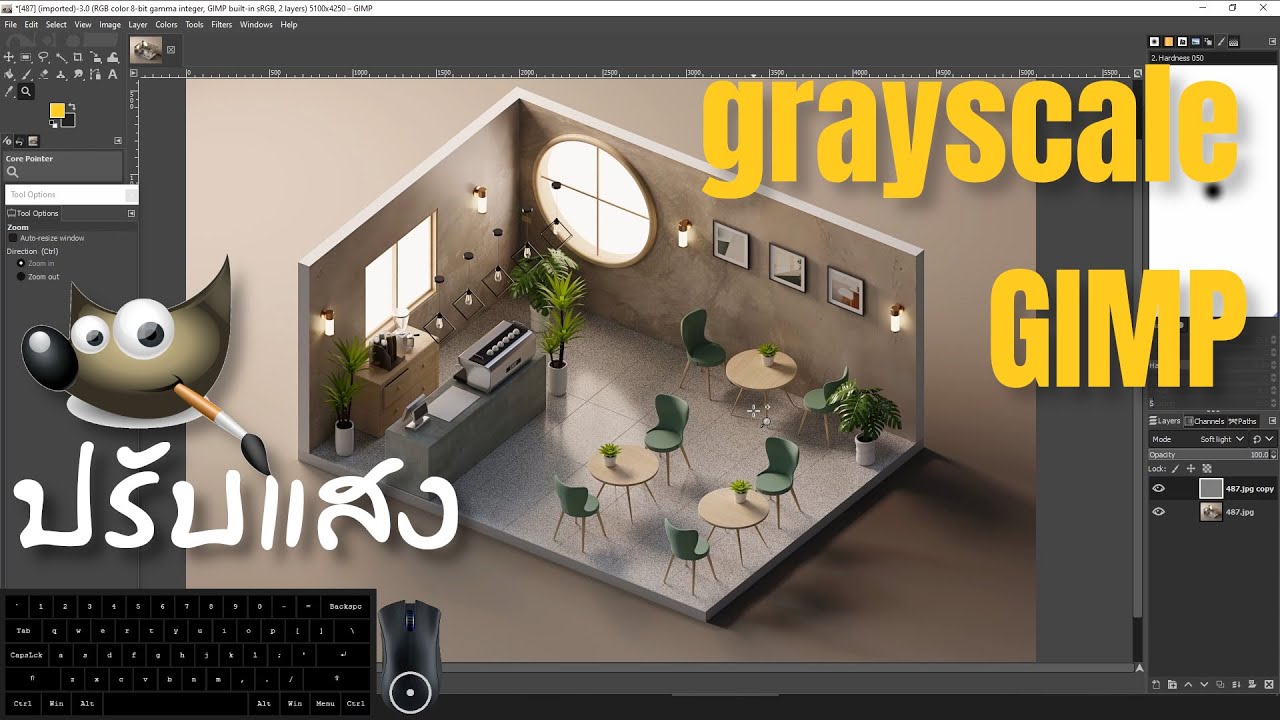
Task: Open the Paint Dynamics tab
Action: tap(1208, 42)
